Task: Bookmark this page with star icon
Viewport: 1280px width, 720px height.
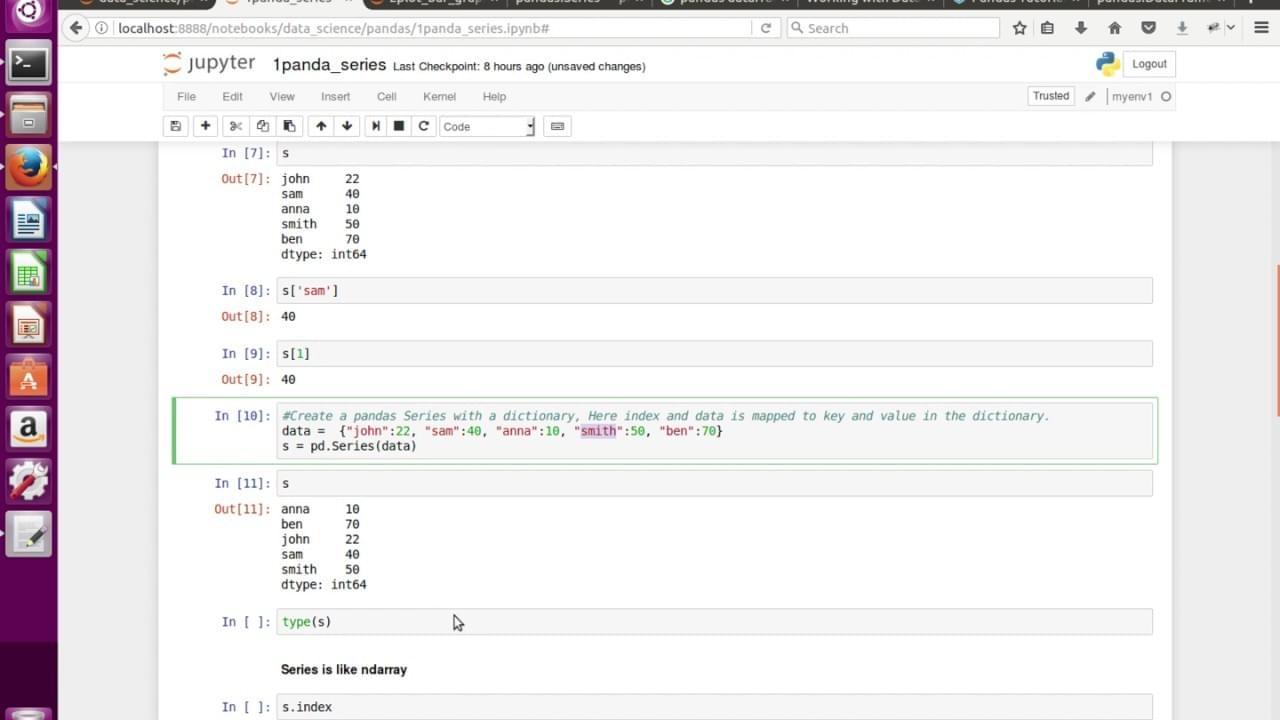Action: [x=1019, y=28]
